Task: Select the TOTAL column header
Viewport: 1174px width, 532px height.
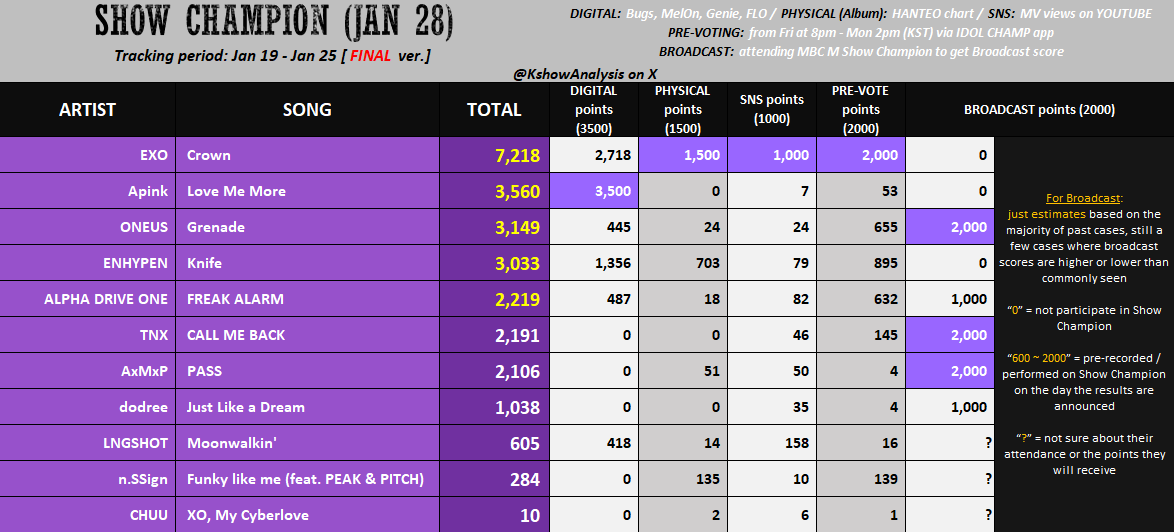Action: (494, 109)
